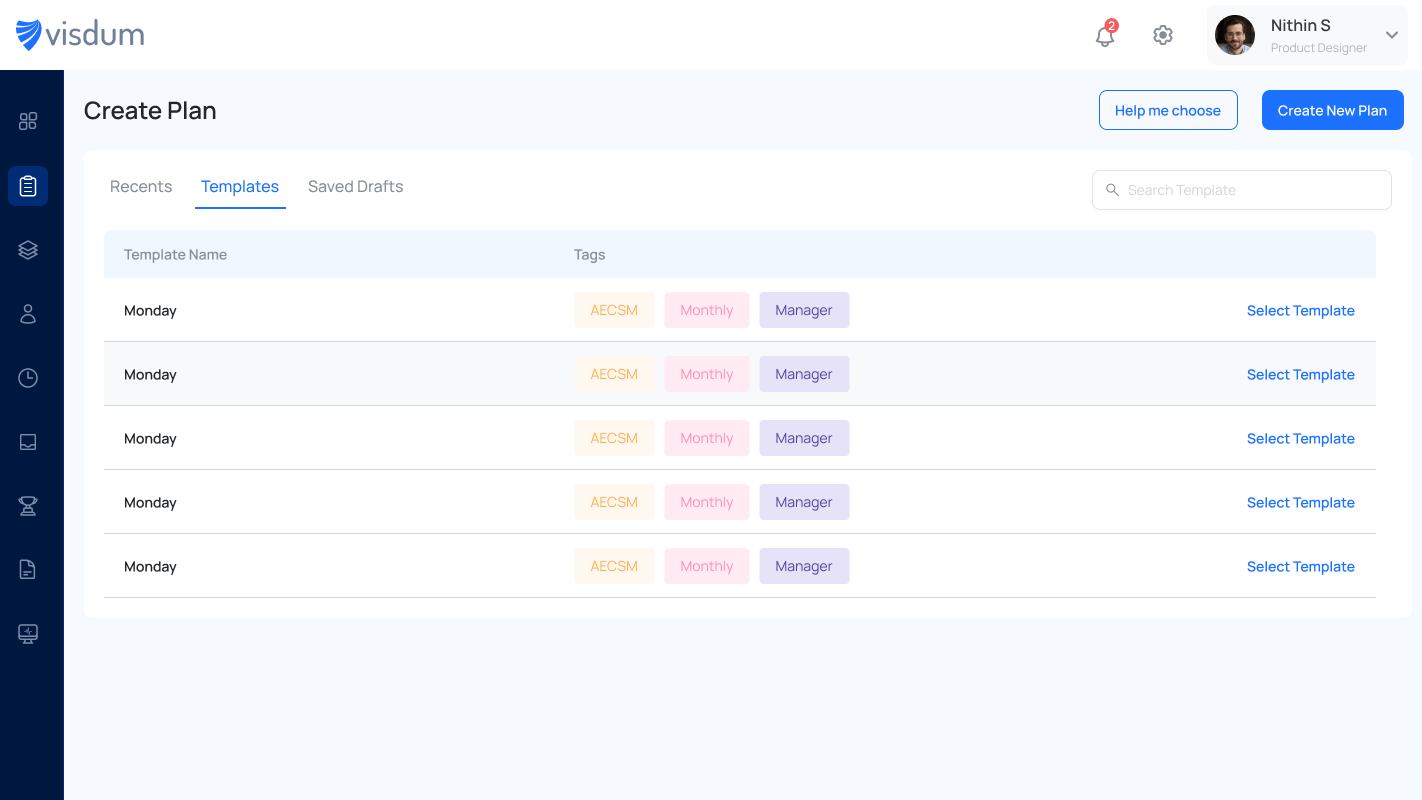This screenshot has width=1422, height=800.
Task: Expand the Nithin S profile dropdown
Action: [1391, 35]
